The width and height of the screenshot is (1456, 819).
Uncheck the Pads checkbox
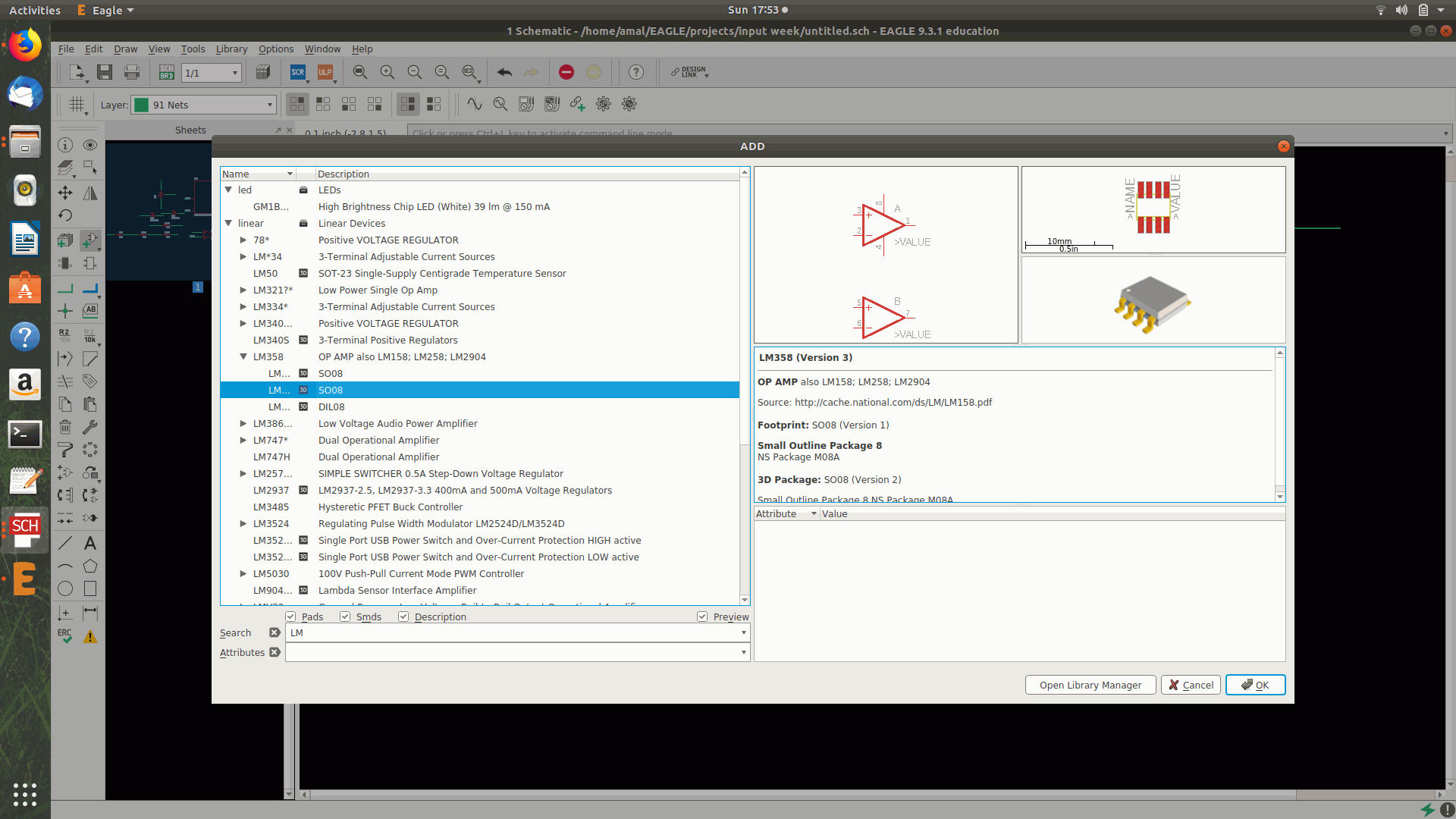[x=291, y=617]
